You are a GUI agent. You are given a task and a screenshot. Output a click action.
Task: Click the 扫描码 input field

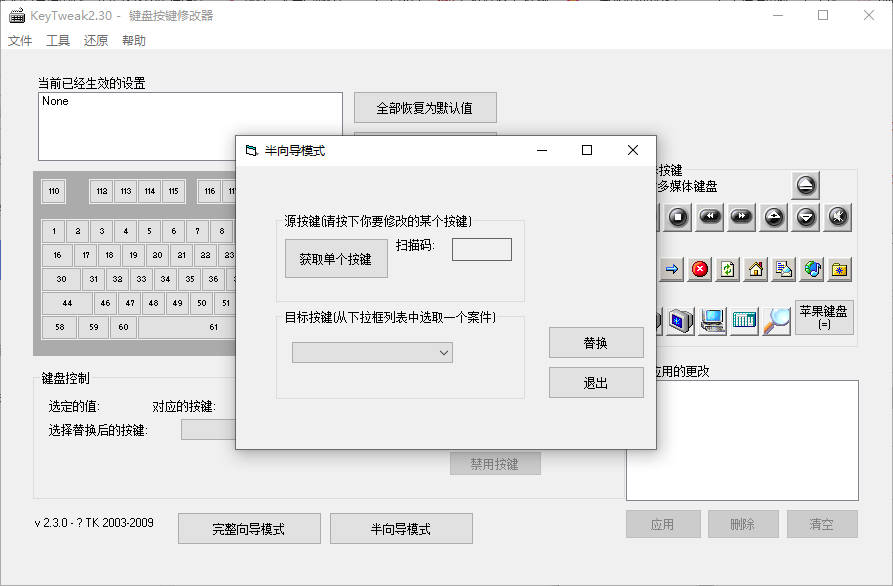point(482,249)
